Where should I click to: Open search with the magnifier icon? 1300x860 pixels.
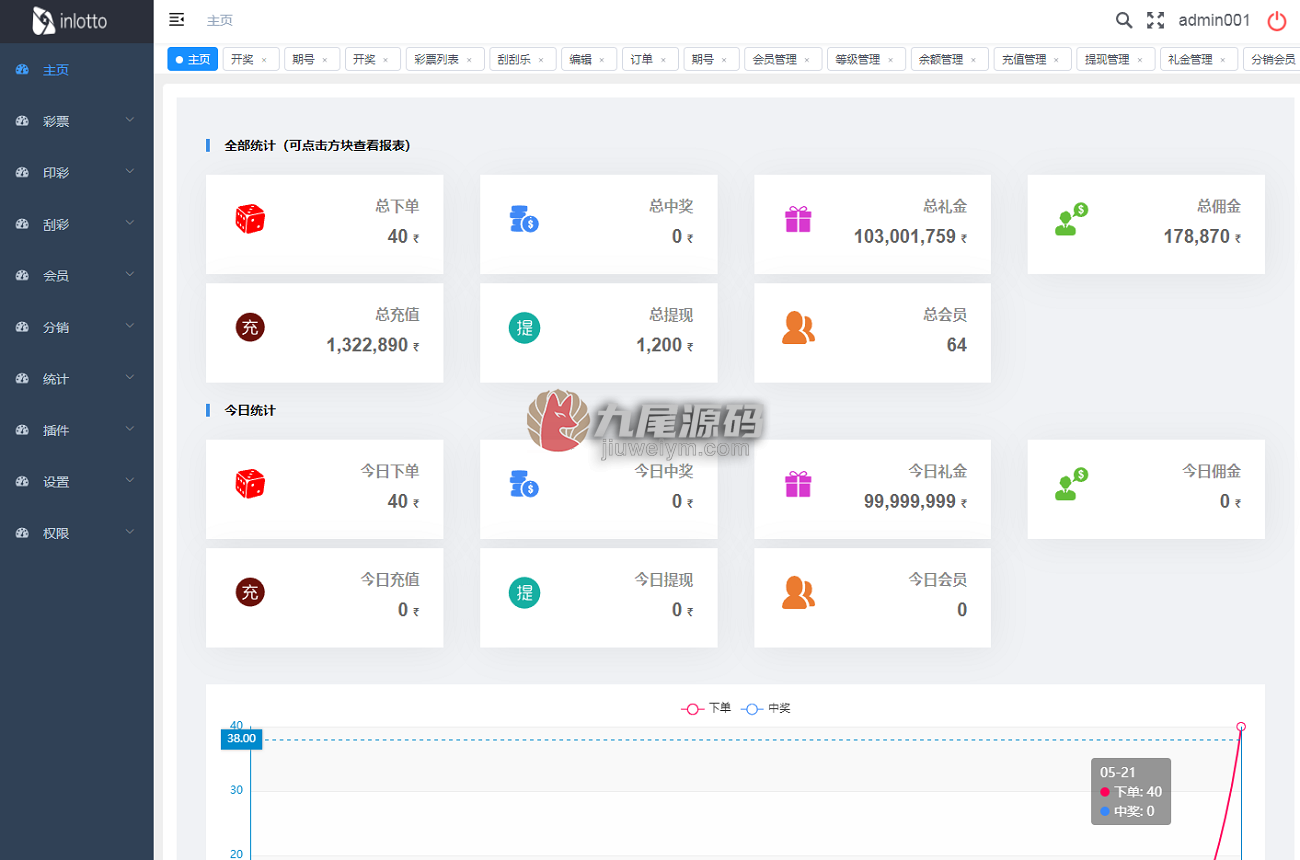(x=1124, y=20)
